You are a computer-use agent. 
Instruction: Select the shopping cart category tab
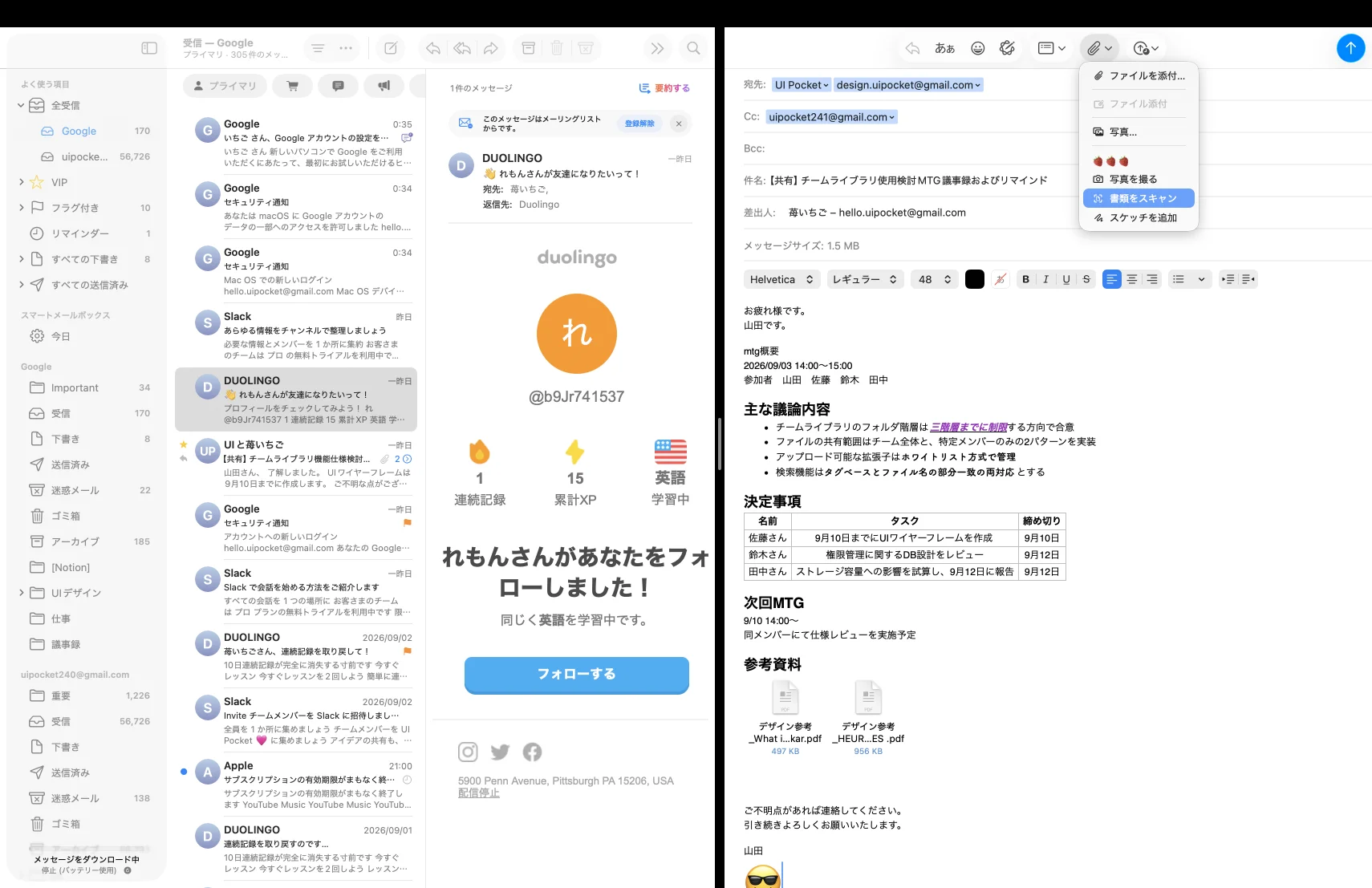pyautogui.click(x=293, y=86)
